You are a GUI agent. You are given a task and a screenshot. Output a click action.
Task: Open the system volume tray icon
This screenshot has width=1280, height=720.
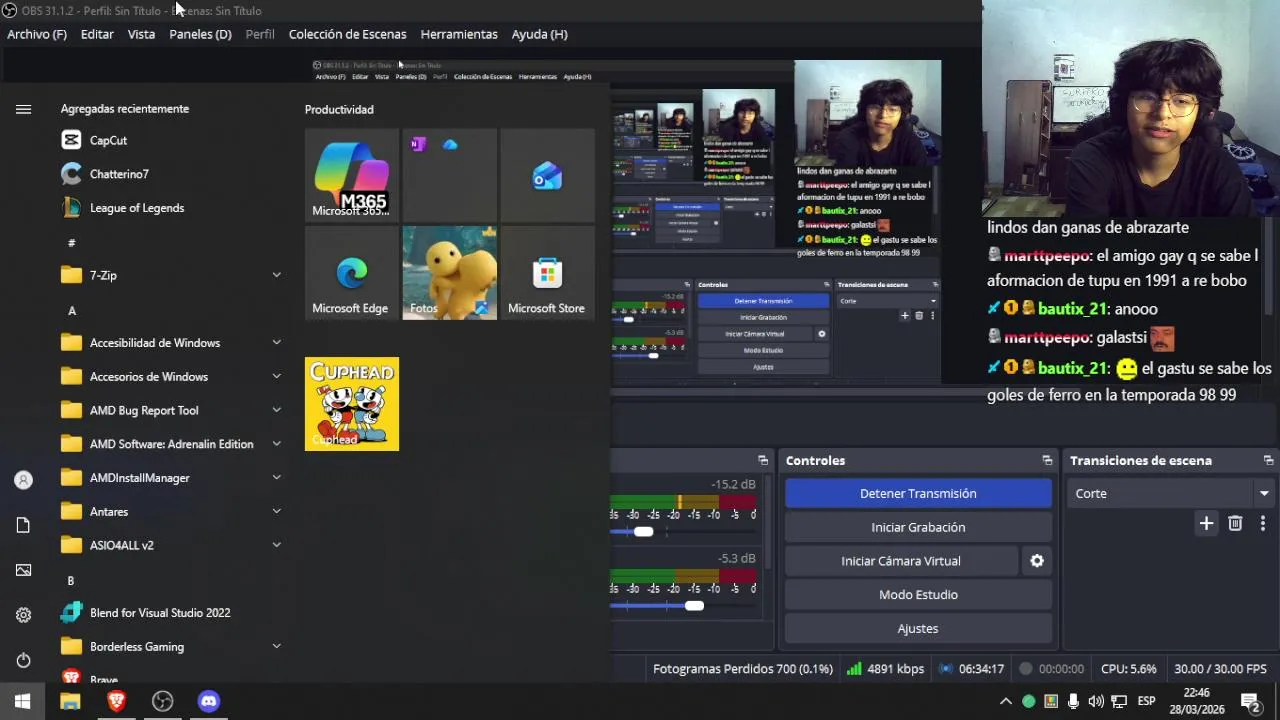pyautogui.click(x=1096, y=701)
